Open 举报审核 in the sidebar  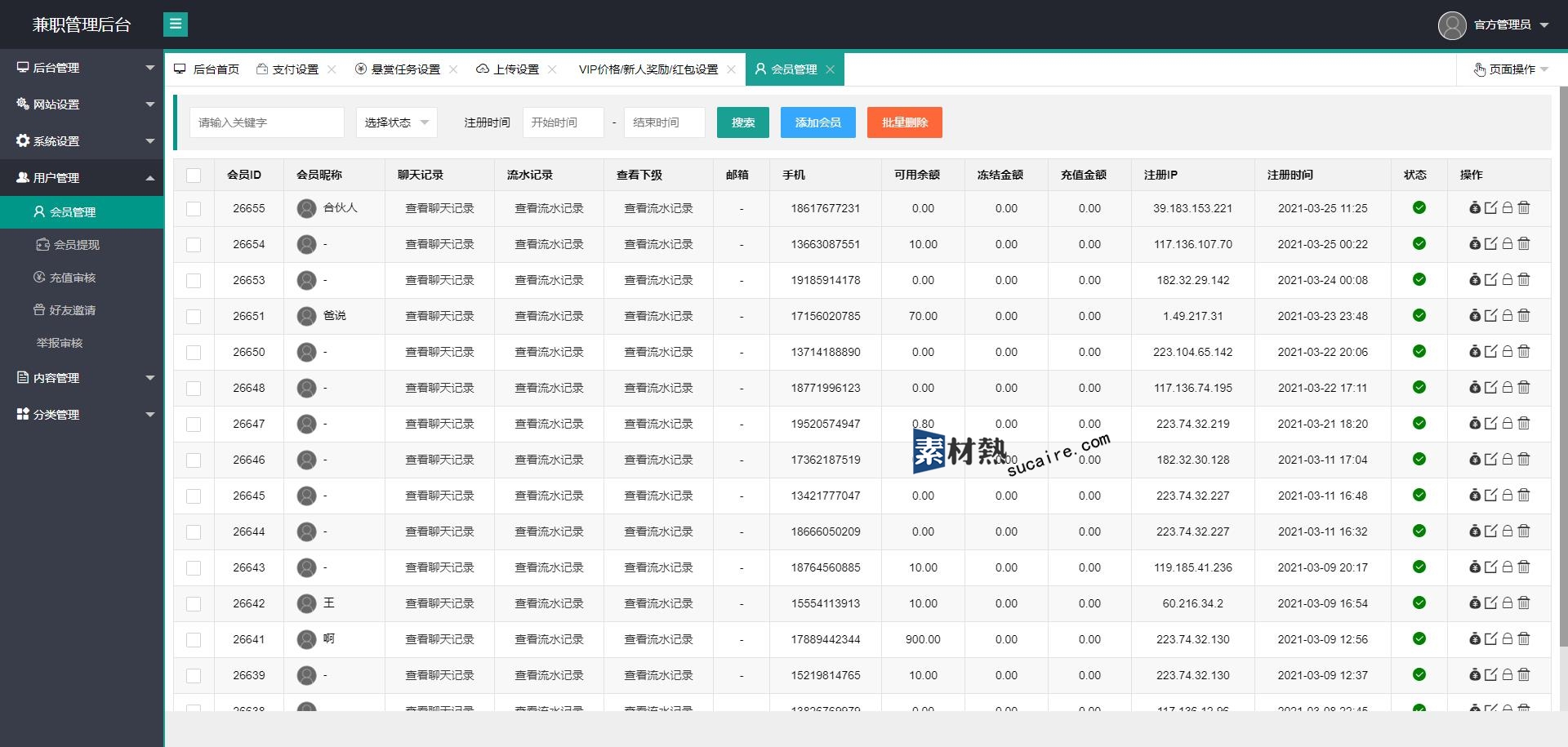82,343
